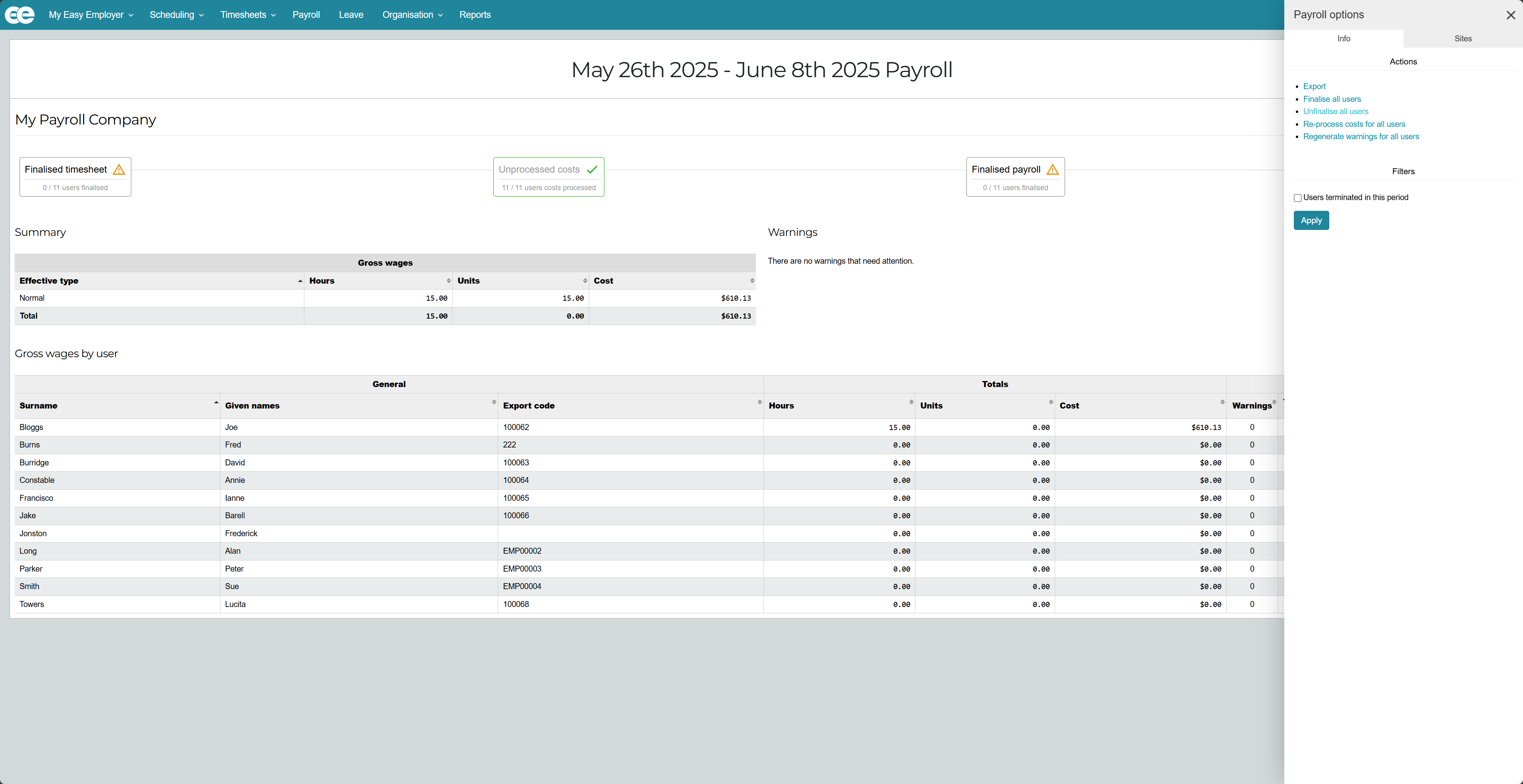Viewport: 1523px width, 784px height.
Task: Sort summary table by Cost column
Action: (x=752, y=281)
